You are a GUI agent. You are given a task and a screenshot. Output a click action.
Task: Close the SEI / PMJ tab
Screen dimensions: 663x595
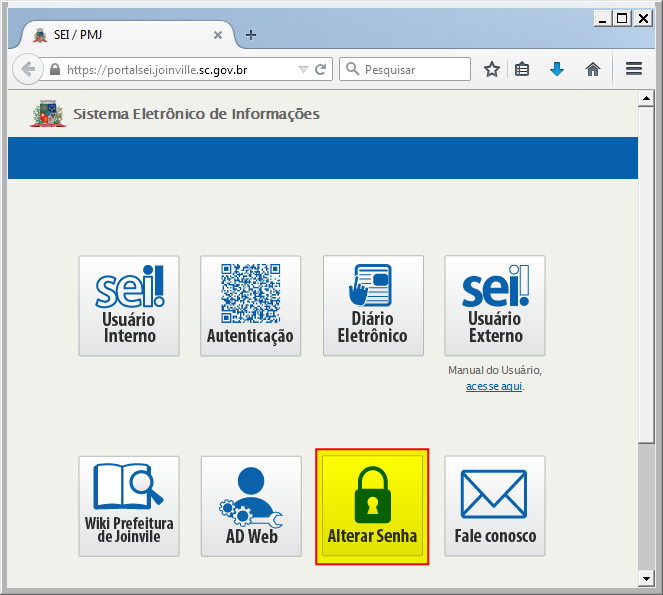pyautogui.click(x=218, y=35)
